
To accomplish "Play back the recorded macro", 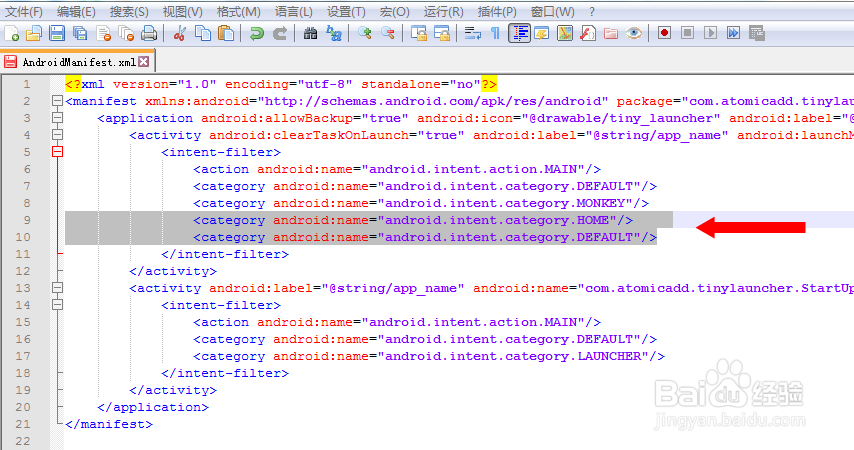I will [x=710, y=33].
